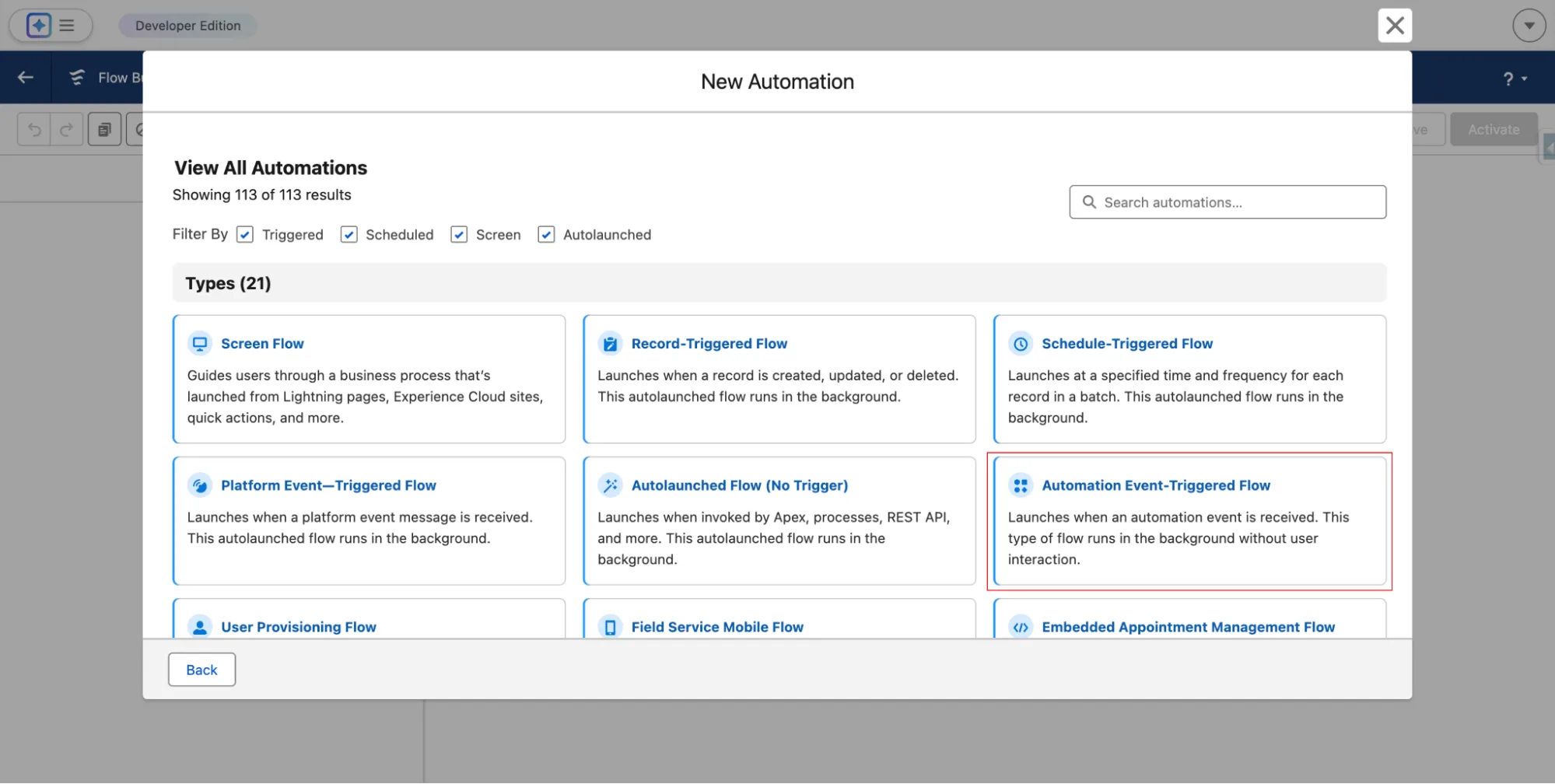Expand the help question mark menu
1555x784 pixels.
[1514, 79]
